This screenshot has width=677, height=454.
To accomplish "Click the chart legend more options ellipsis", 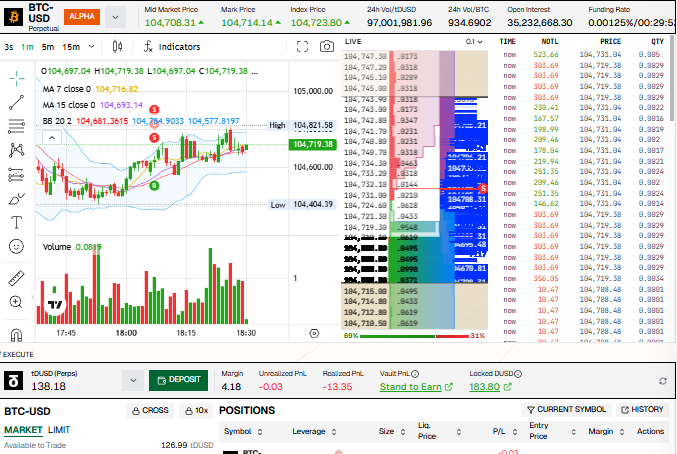I will coord(255,72).
